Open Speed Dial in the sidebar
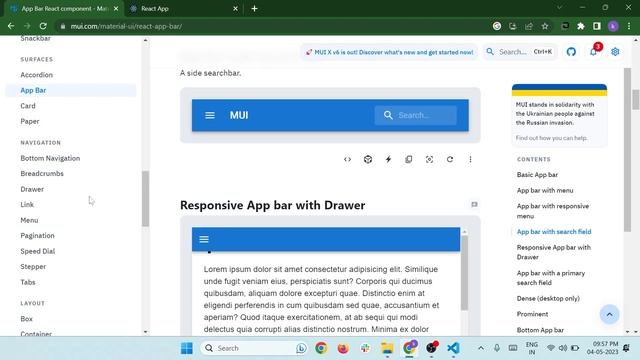The image size is (640, 360). click(x=38, y=251)
